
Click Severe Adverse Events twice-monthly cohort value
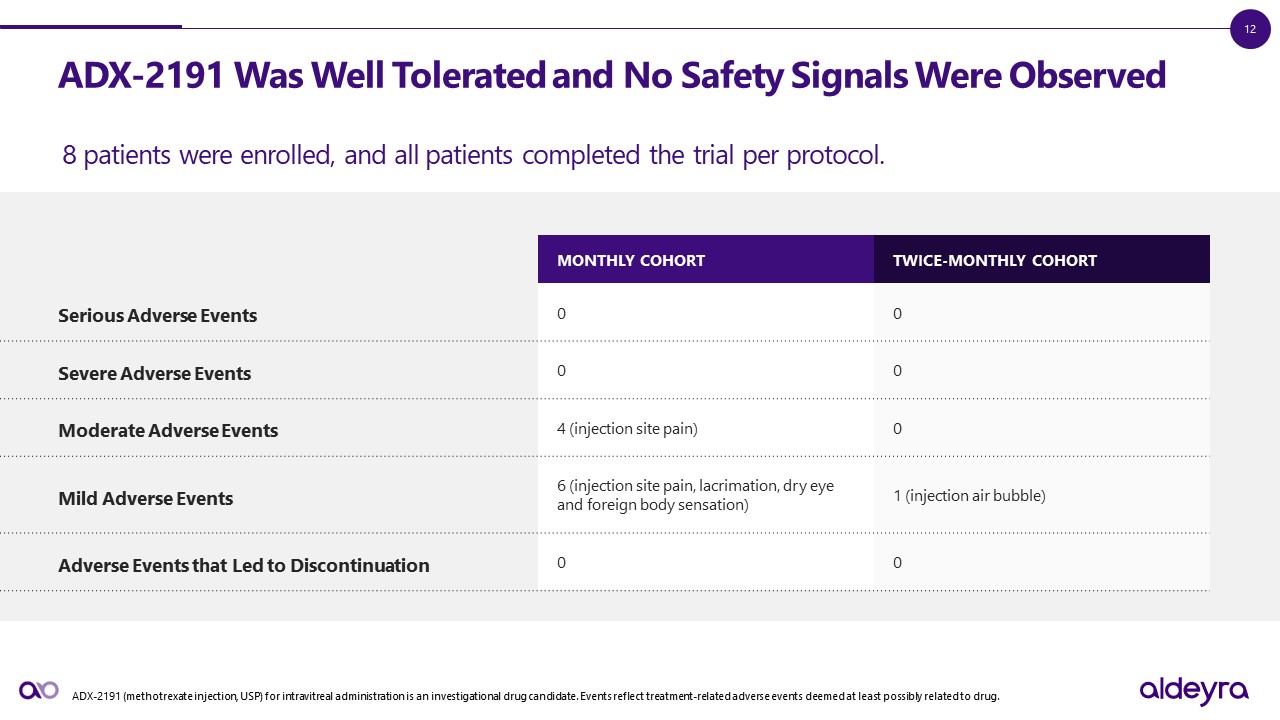pos(898,371)
